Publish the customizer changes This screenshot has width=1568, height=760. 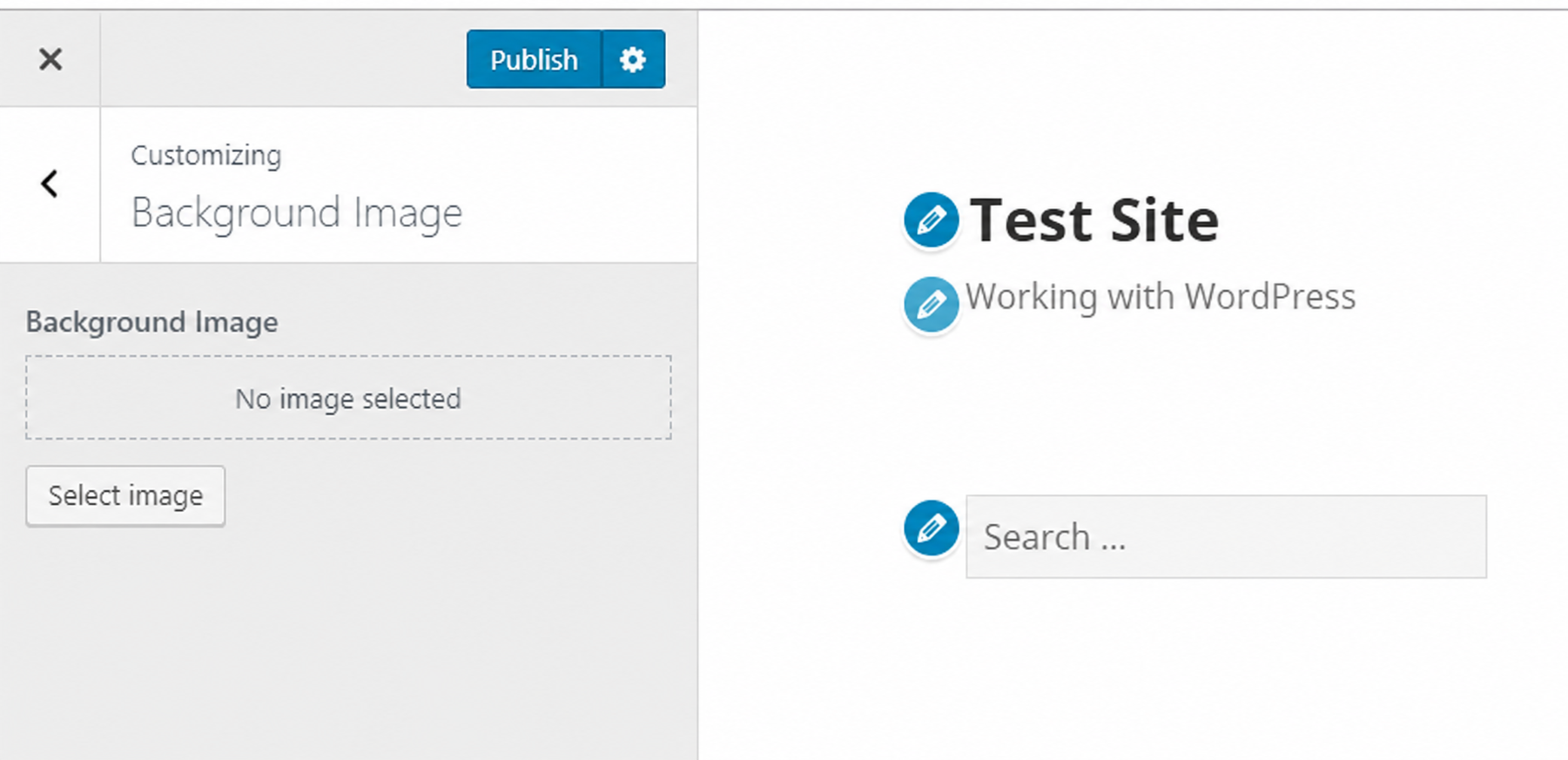534,59
